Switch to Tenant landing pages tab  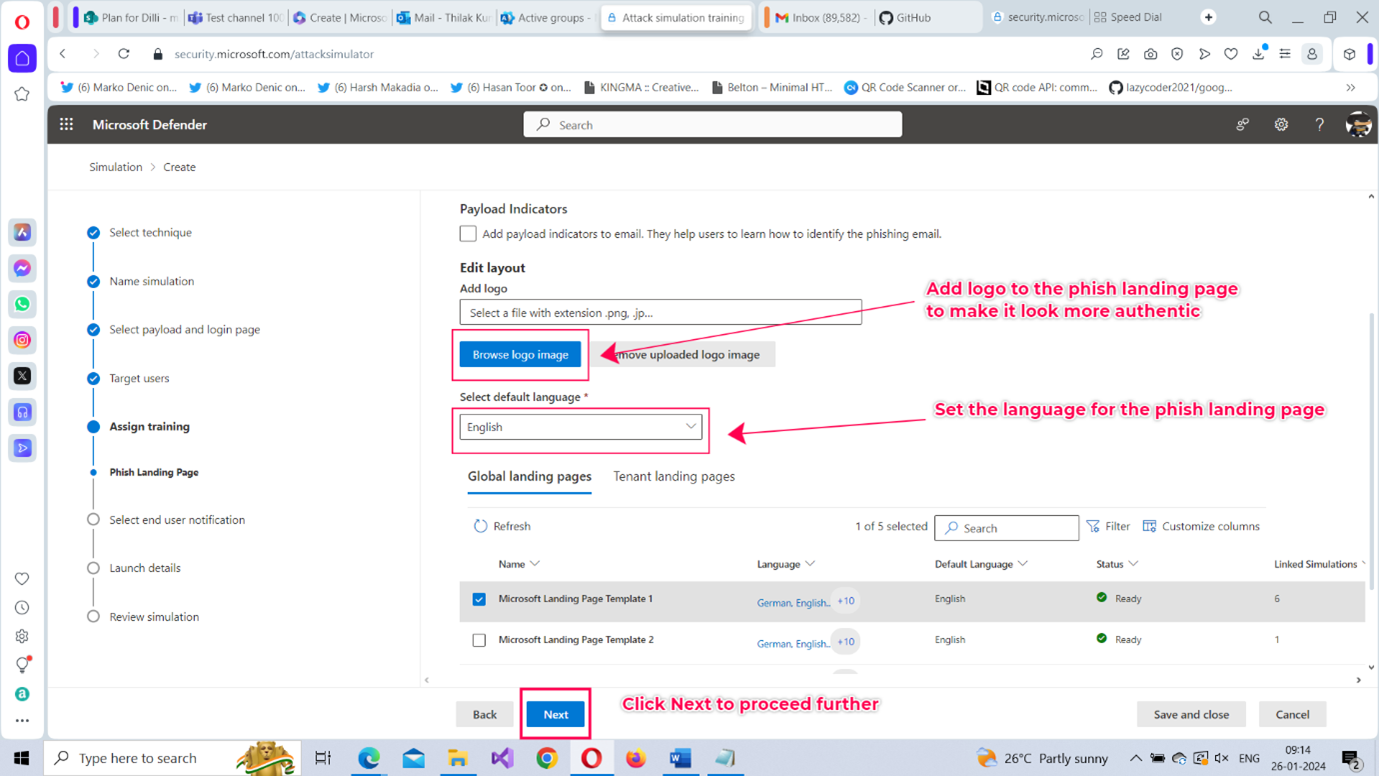[x=674, y=477]
